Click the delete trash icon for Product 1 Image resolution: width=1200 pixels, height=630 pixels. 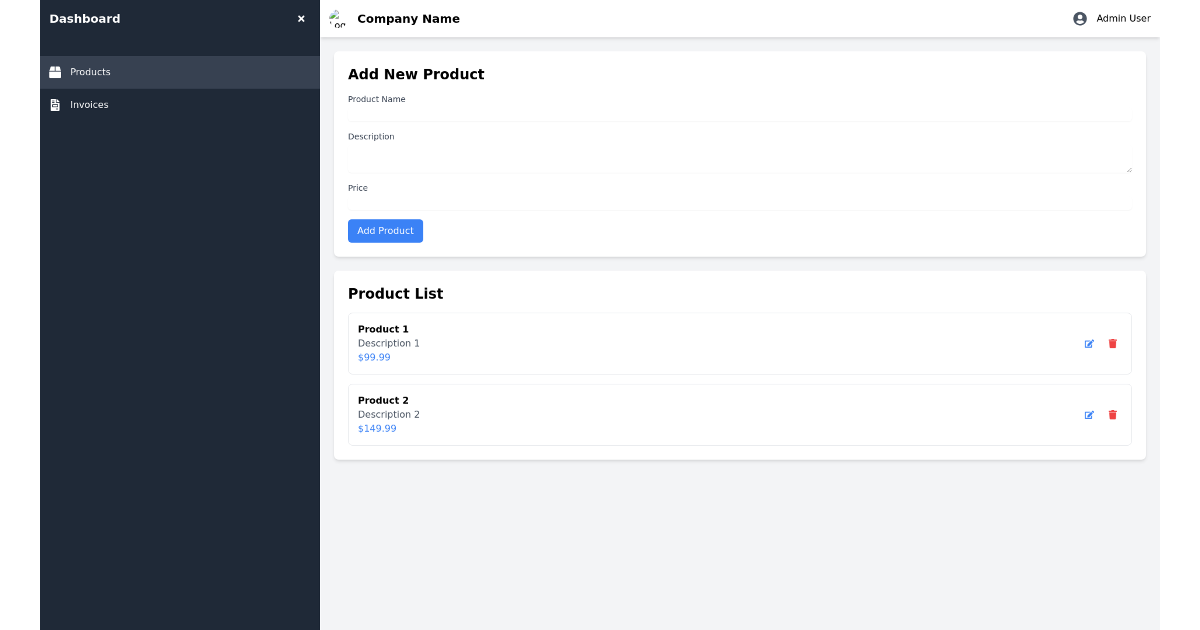[x=1112, y=344]
